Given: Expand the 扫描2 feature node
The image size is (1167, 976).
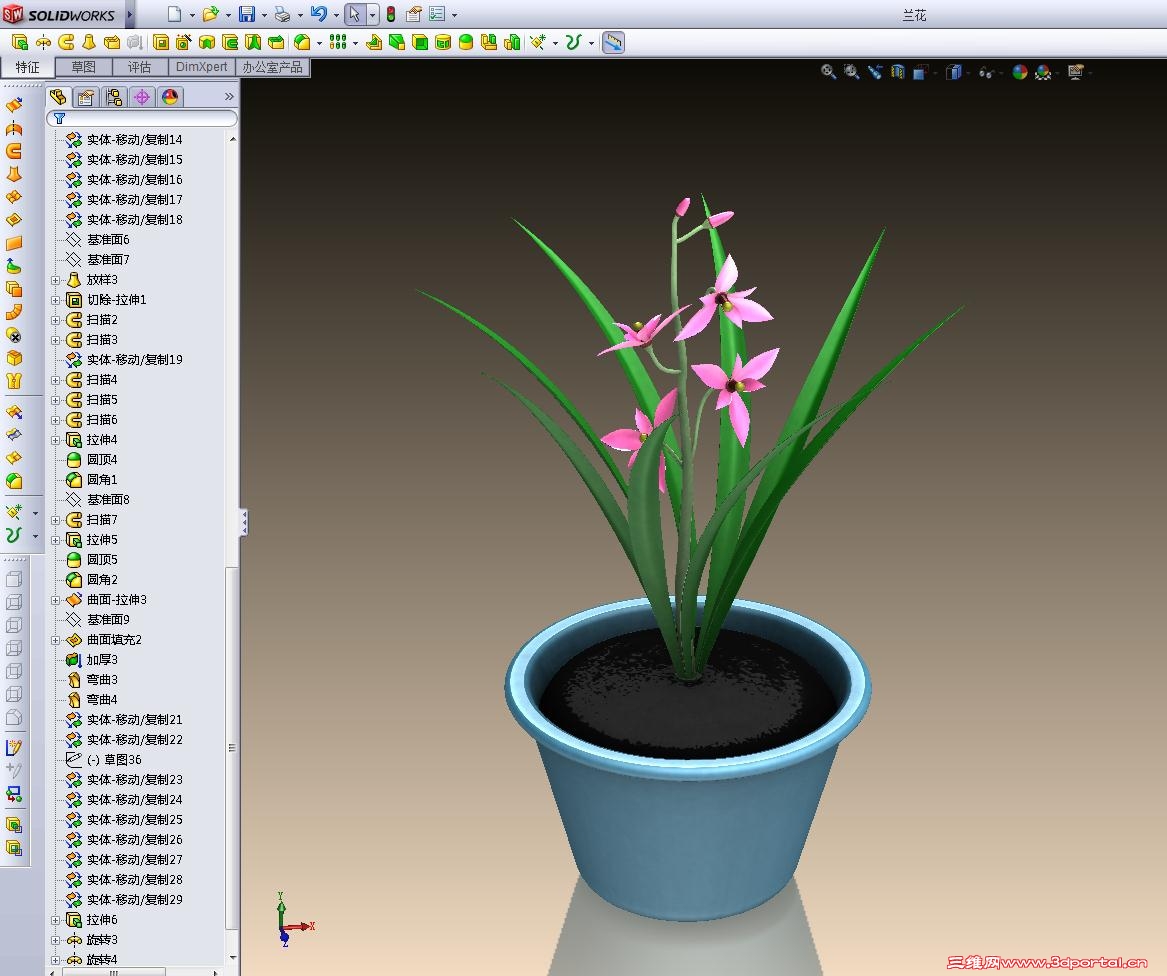Looking at the screenshot, I should click(x=56, y=320).
